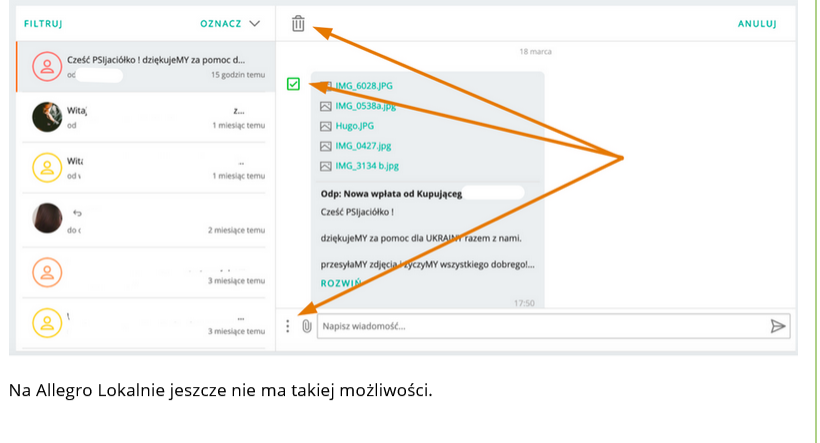Open the Filtruj filter menu
The image size is (820, 443).
[44, 23]
